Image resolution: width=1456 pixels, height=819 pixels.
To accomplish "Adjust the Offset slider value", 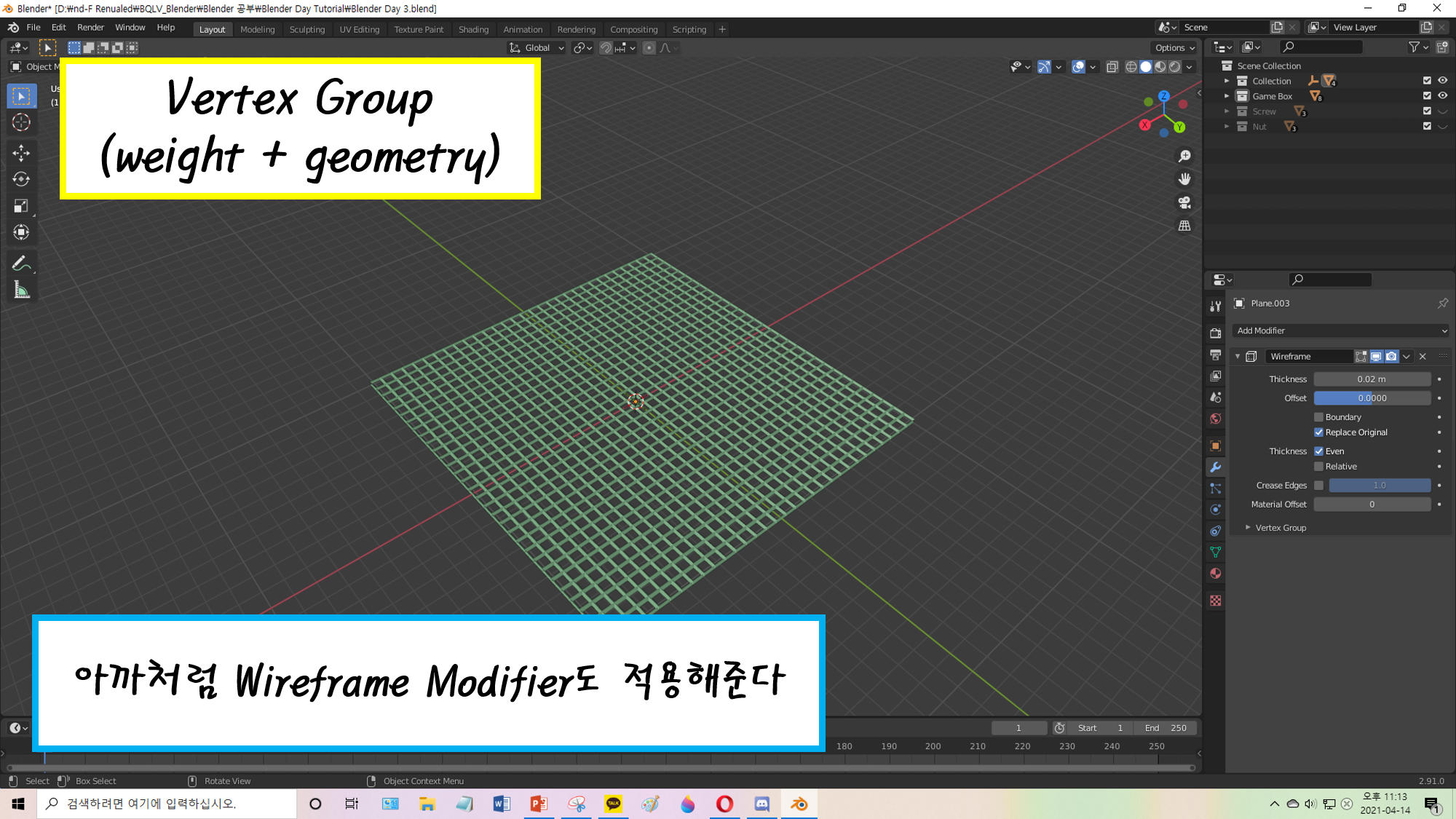I will point(1372,398).
